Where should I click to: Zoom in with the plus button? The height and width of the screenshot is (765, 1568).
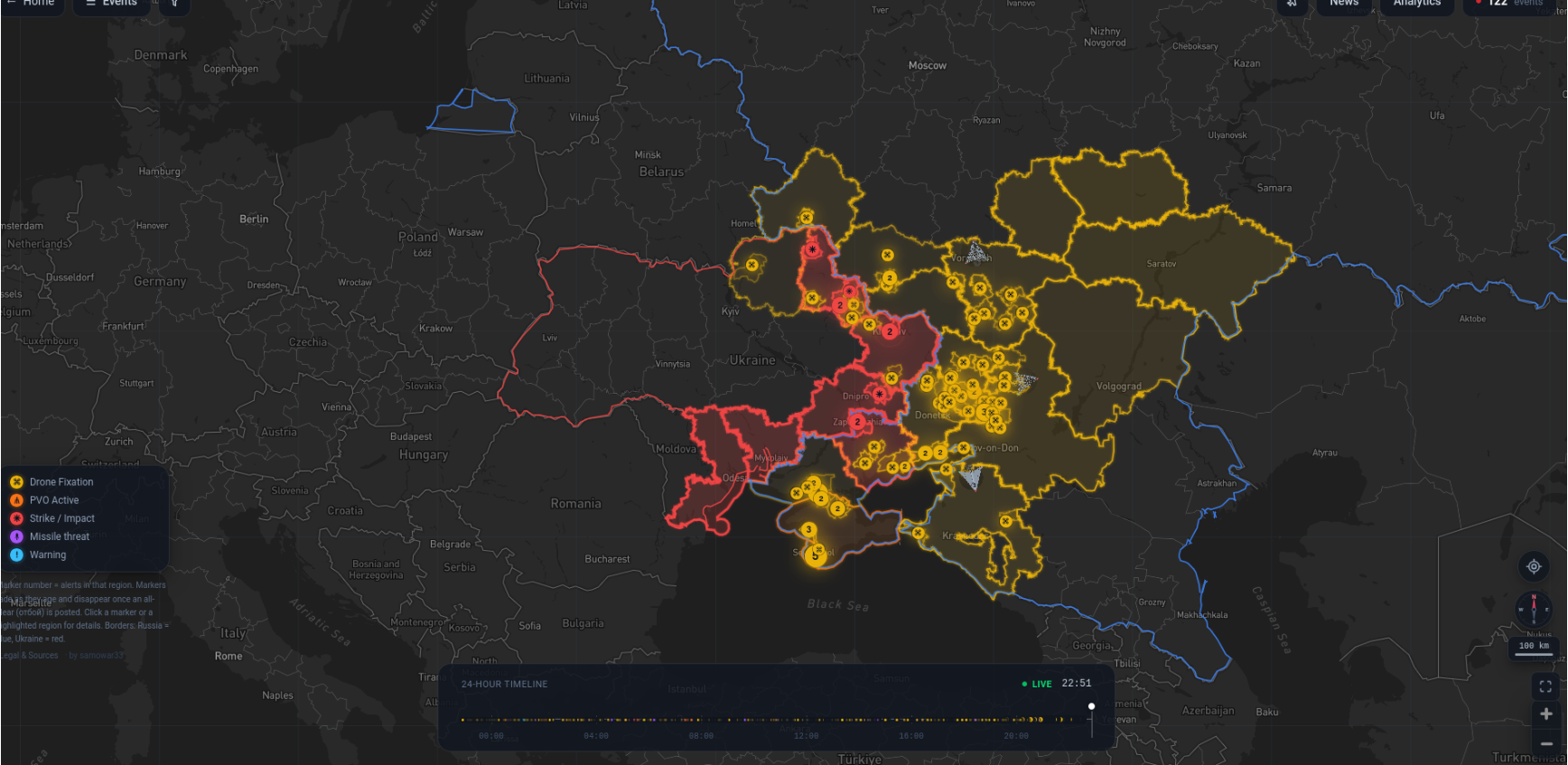[1545, 714]
